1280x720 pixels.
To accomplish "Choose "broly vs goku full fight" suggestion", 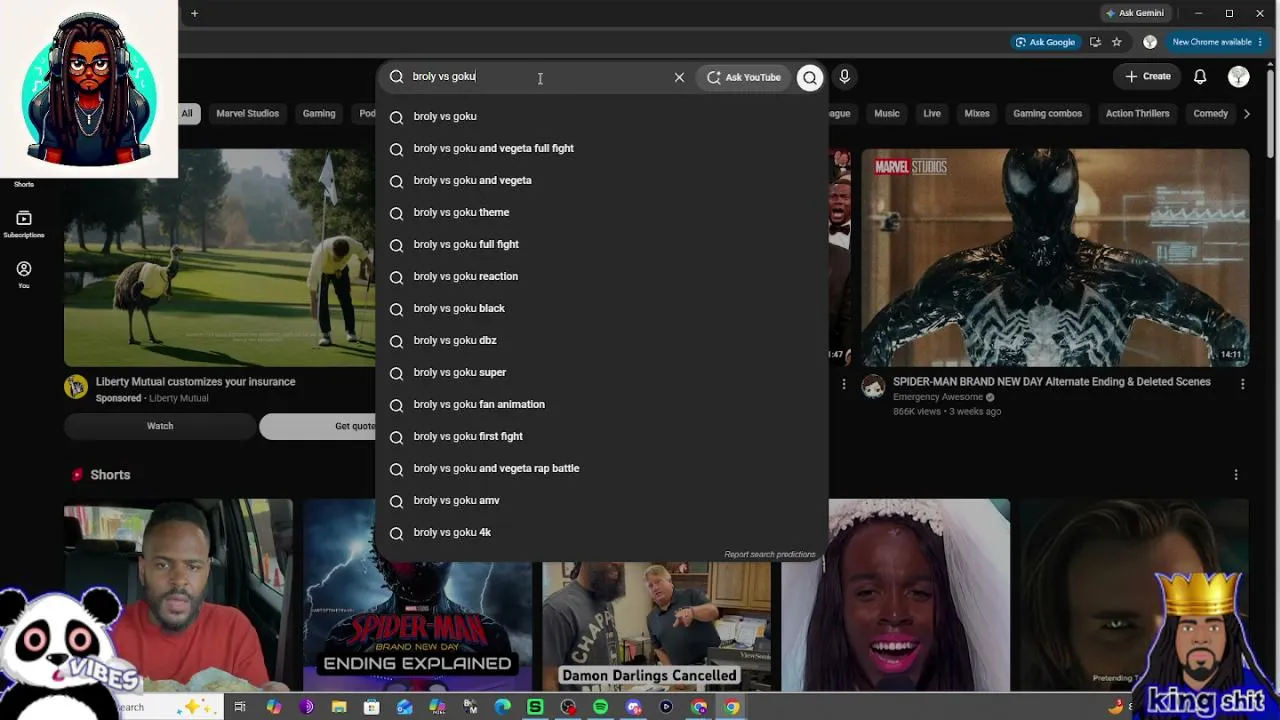I will (x=601, y=245).
